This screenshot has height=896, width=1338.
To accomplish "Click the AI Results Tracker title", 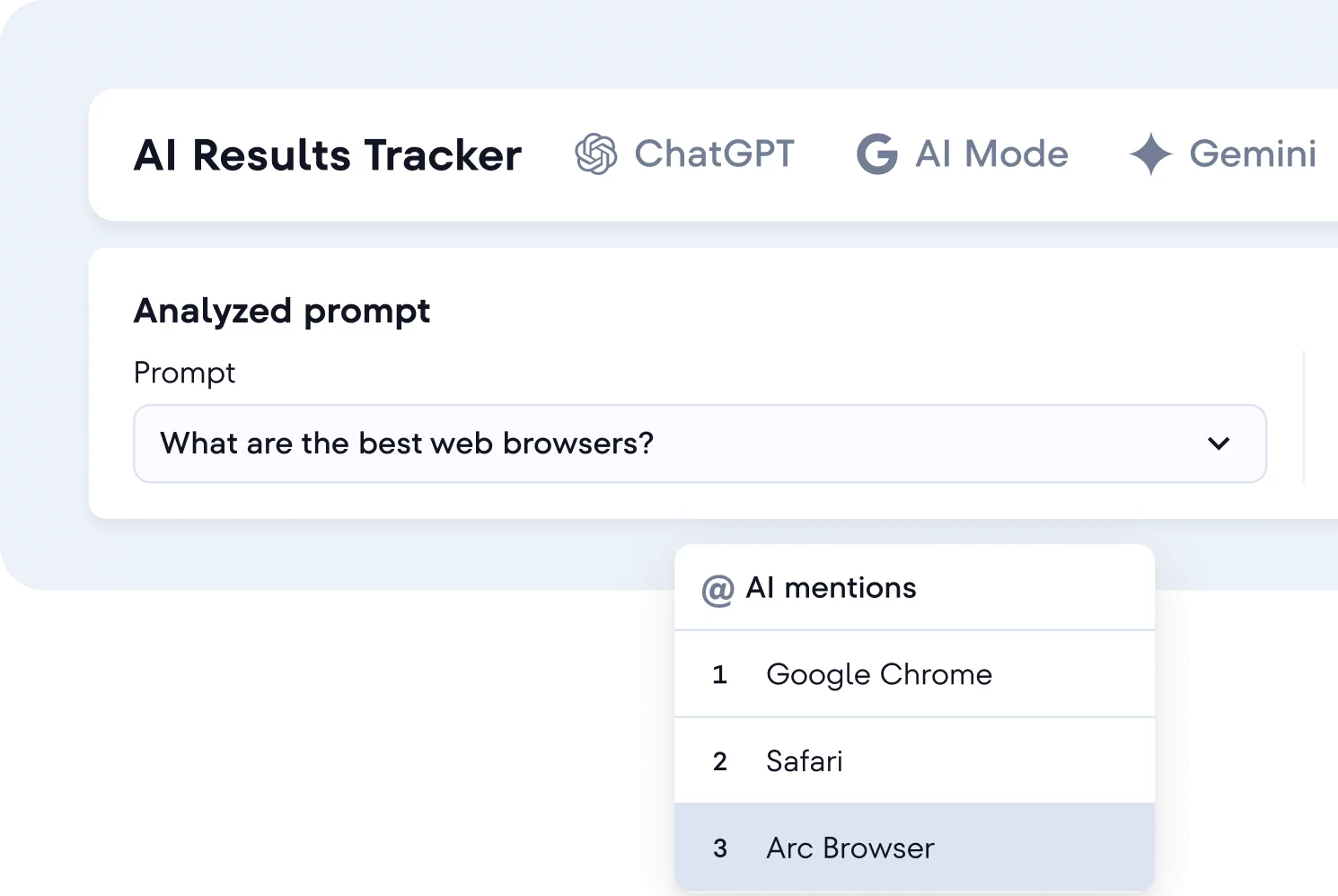I will [328, 155].
